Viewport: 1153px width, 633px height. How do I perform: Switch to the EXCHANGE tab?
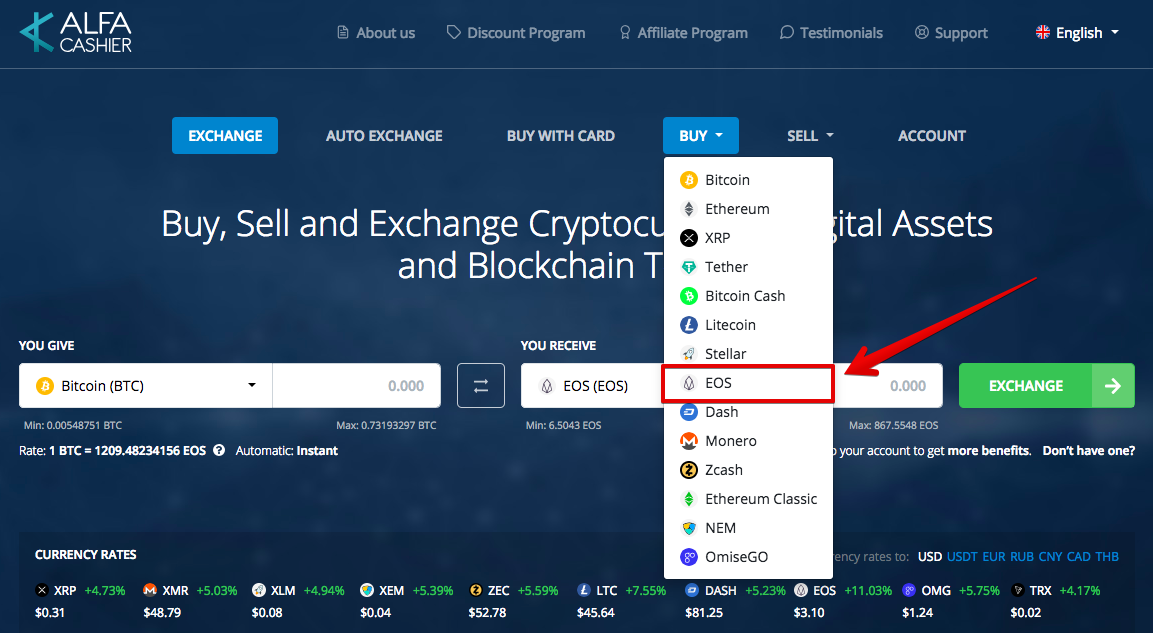tap(225, 135)
